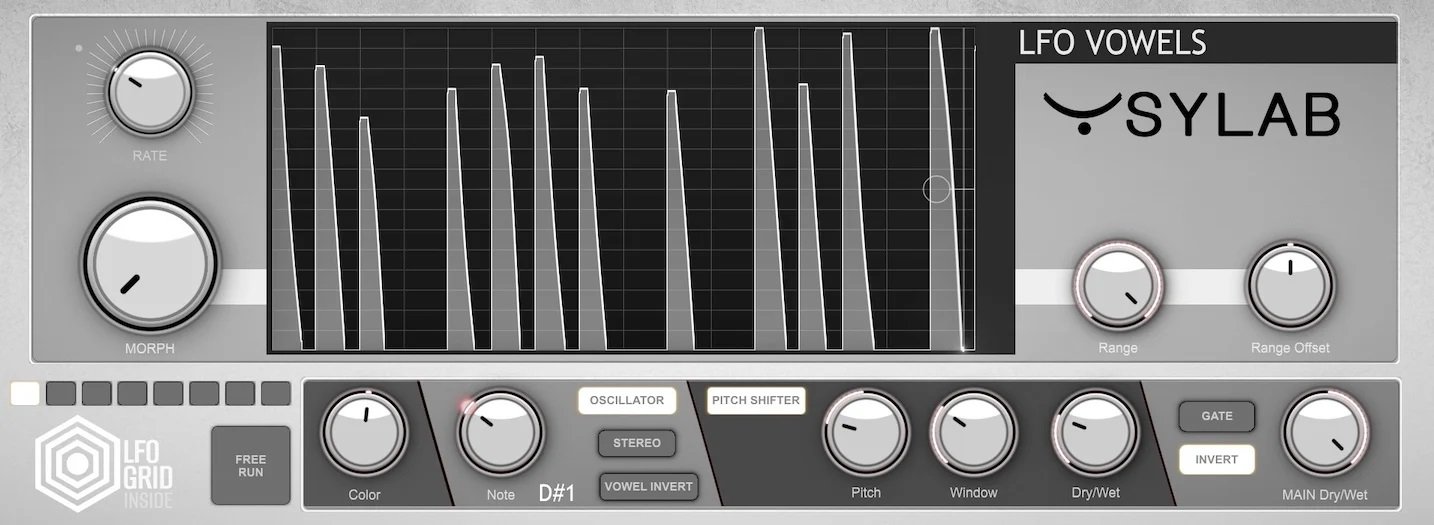Screen dimensions: 1434x525
Task: Switch to the Pitch Shifter tab
Action: pyautogui.click(x=756, y=401)
